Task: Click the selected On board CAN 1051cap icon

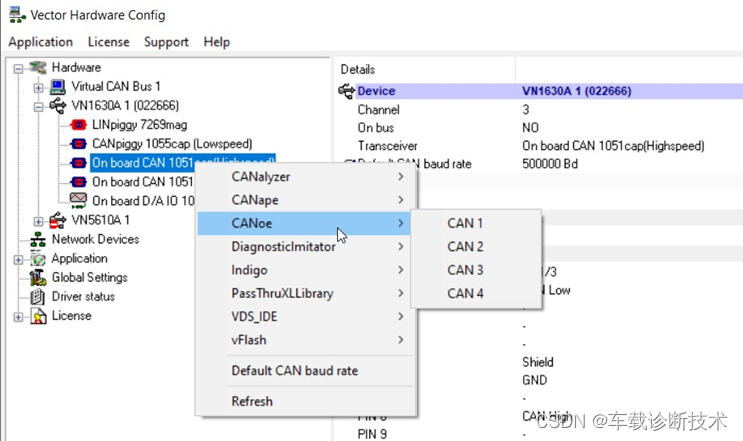Action: [x=79, y=163]
